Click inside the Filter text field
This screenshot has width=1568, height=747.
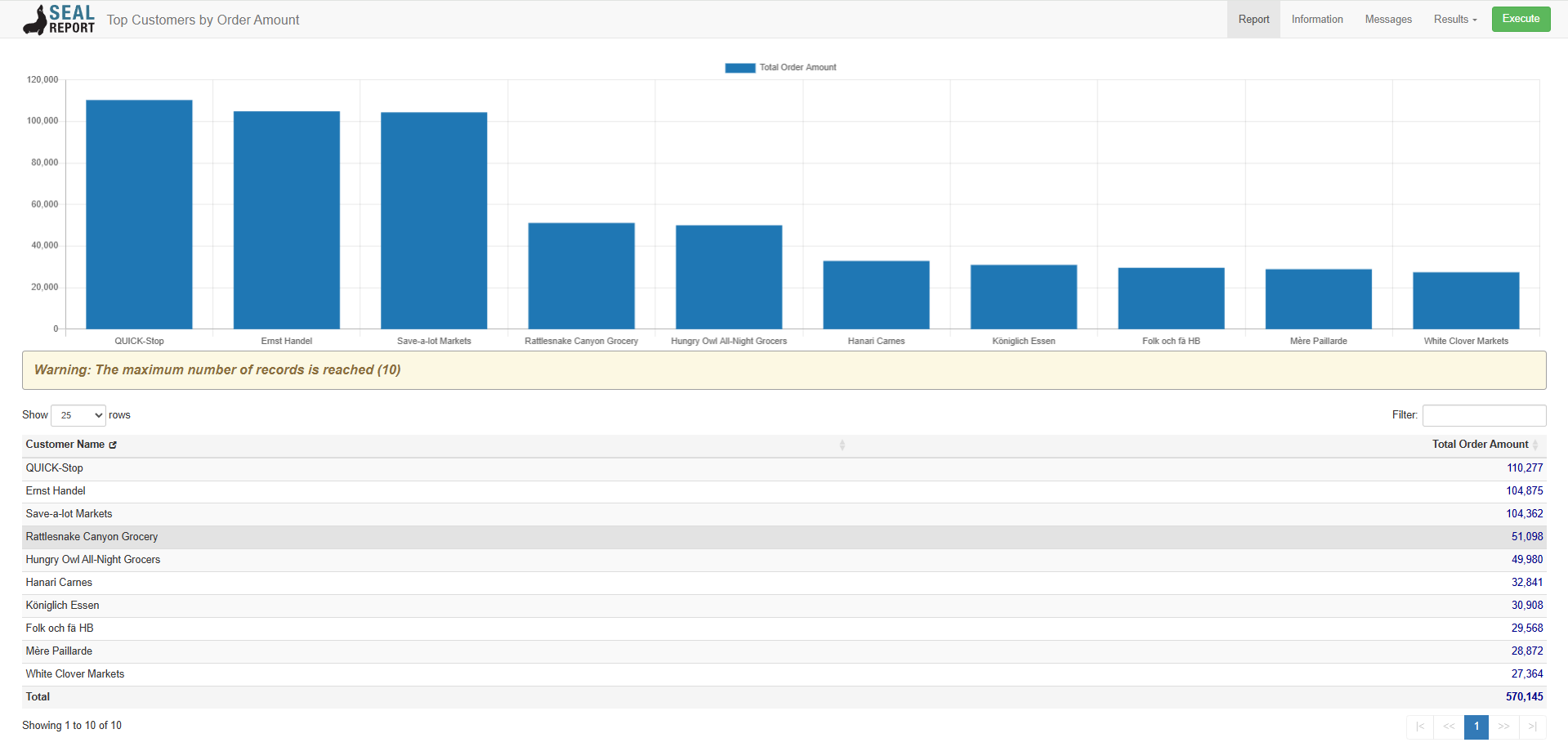(x=1483, y=415)
